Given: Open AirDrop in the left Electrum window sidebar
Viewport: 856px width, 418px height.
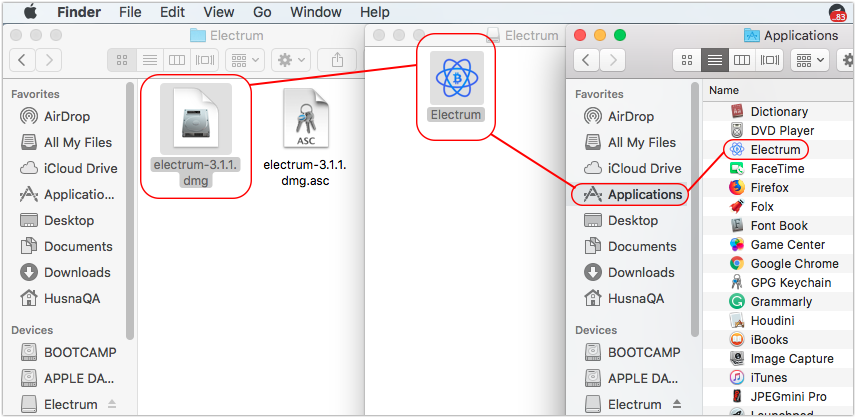Looking at the screenshot, I should pyautogui.click(x=55, y=116).
